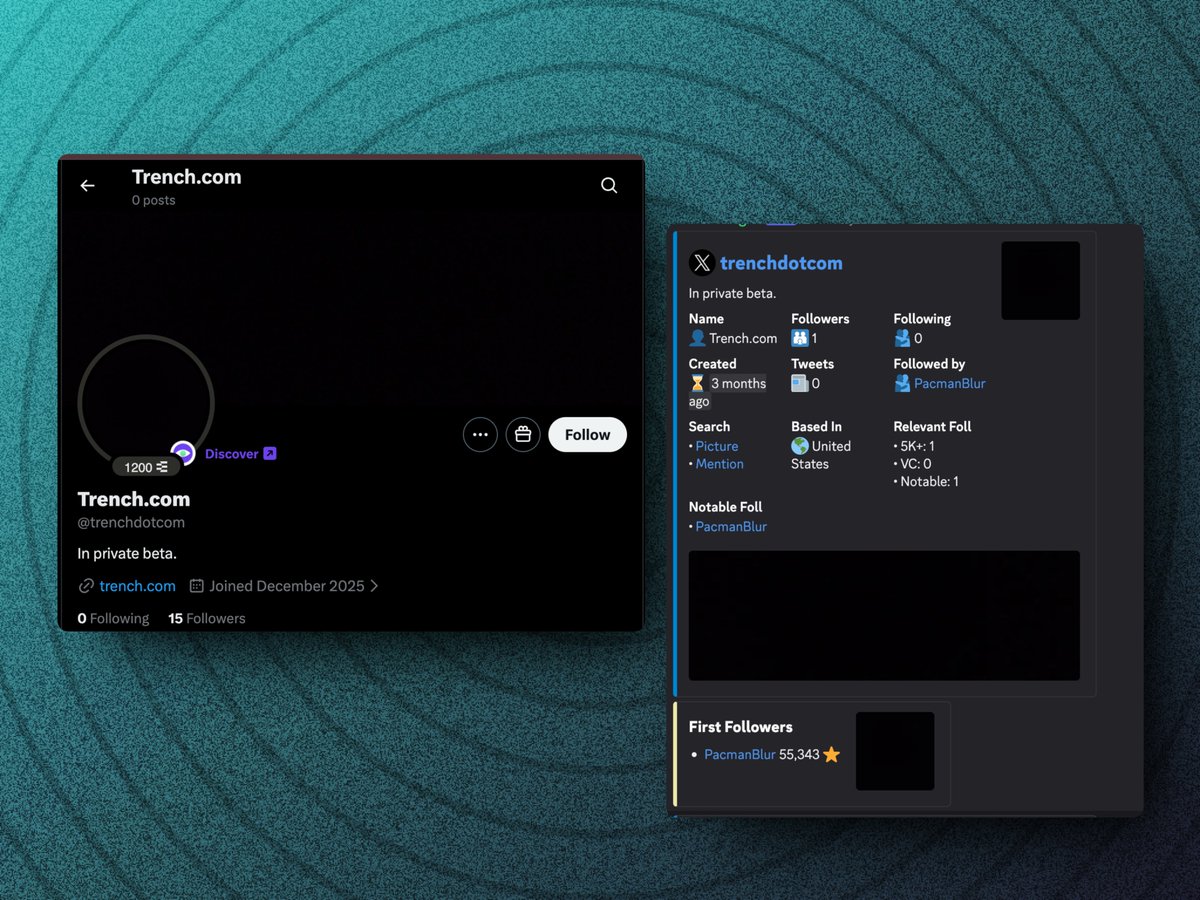Open search with the magnifier icon
Screen dimensions: 1200x900
click(x=609, y=186)
